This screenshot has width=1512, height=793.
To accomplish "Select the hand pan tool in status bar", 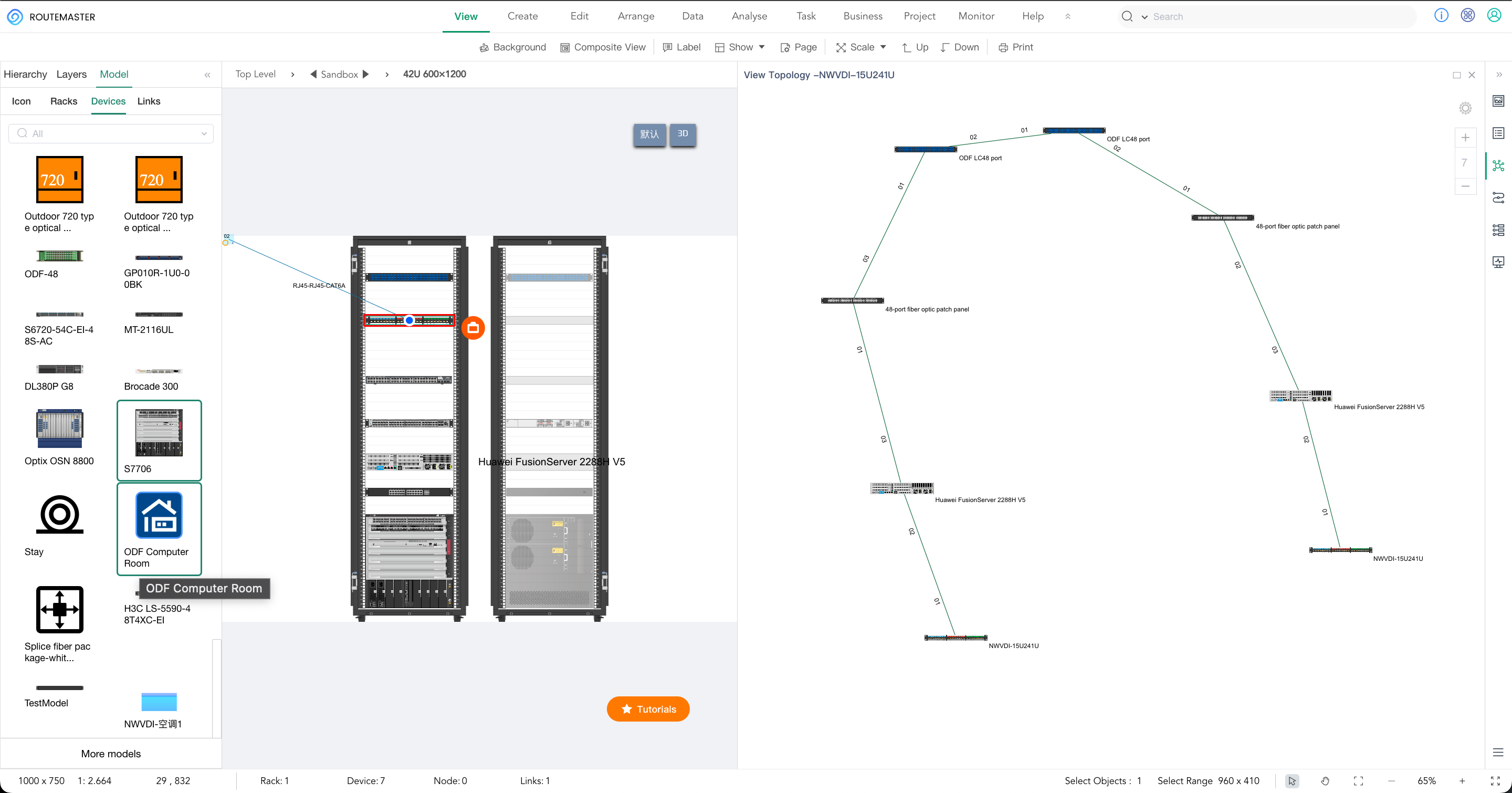I will tap(1325, 781).
